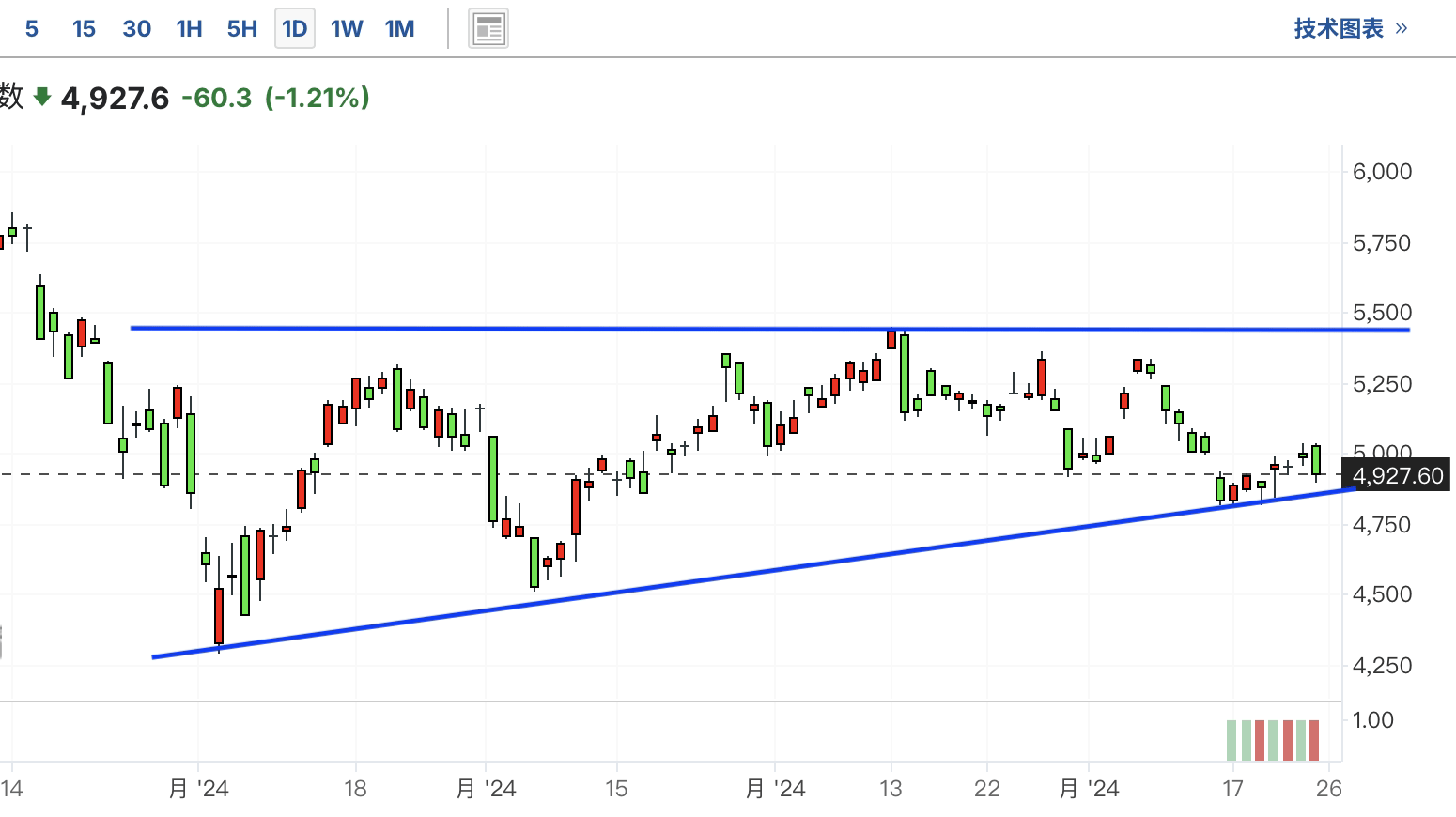Viewport: 1456px width, 817px height.
Task: Select the 15-minute timeframe
Action: tap(84, 29)
